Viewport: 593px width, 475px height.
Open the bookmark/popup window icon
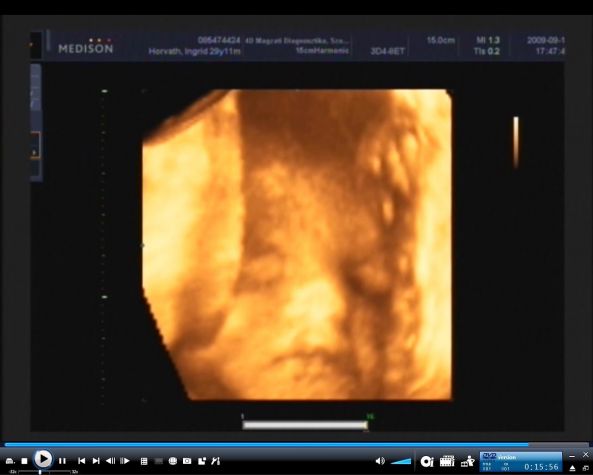(202, 461)
